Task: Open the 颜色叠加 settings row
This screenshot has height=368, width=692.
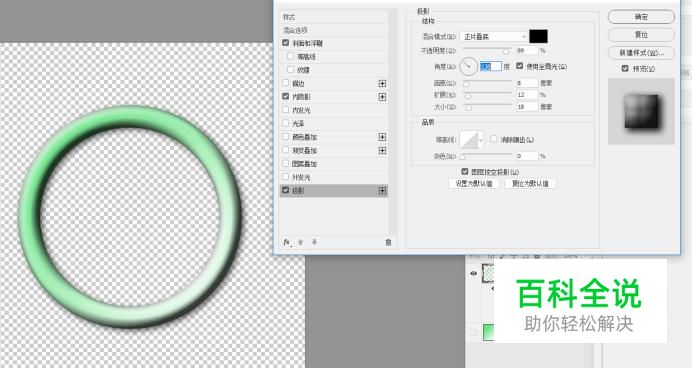Action: tap(335, 137)
